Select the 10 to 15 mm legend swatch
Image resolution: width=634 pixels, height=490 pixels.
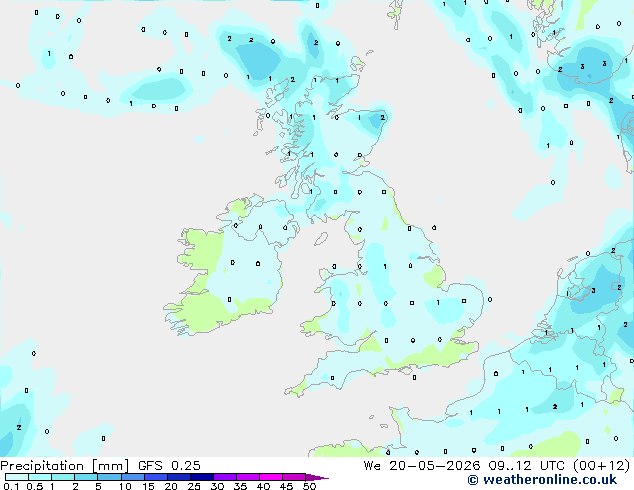133,477
